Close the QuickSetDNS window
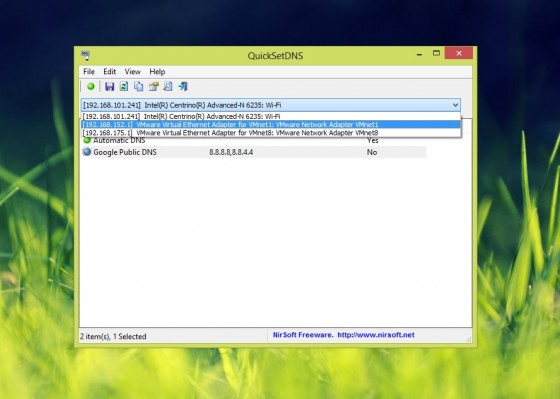This screenshot has height=399, width=560. tap(459, 53)
